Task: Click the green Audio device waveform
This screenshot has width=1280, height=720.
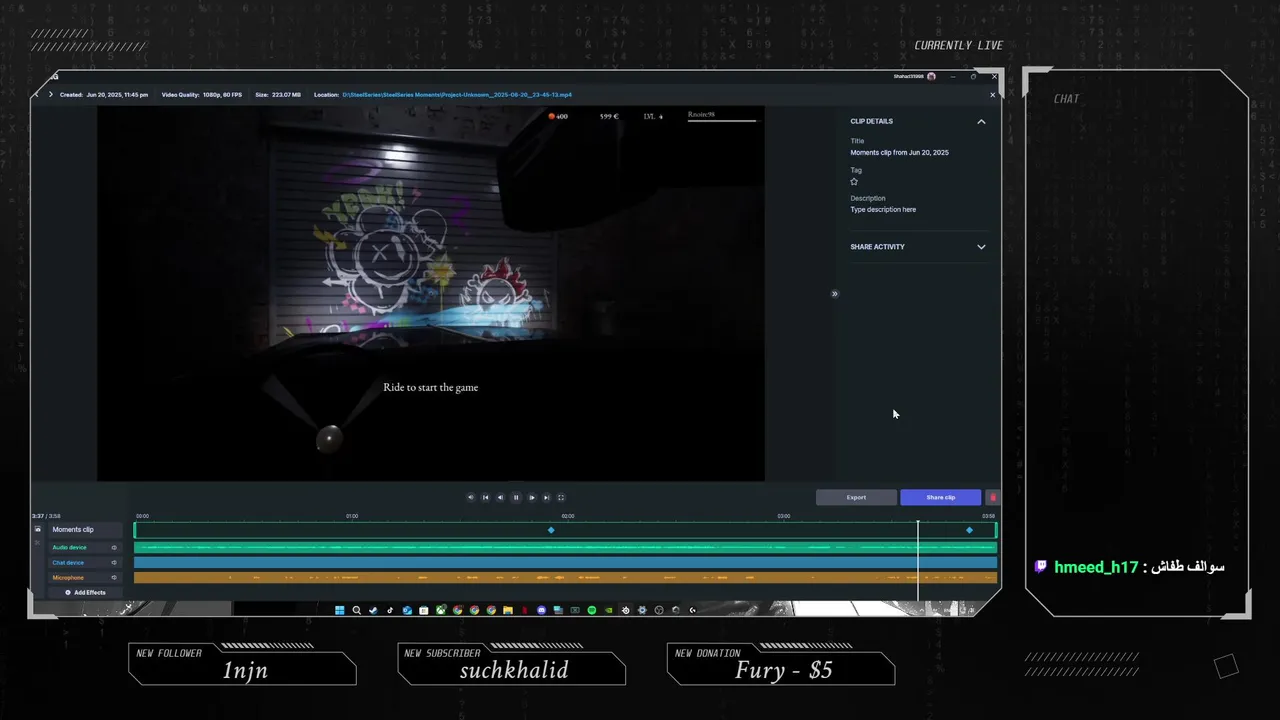Action: pyautogui.click(x=565, y=548)
